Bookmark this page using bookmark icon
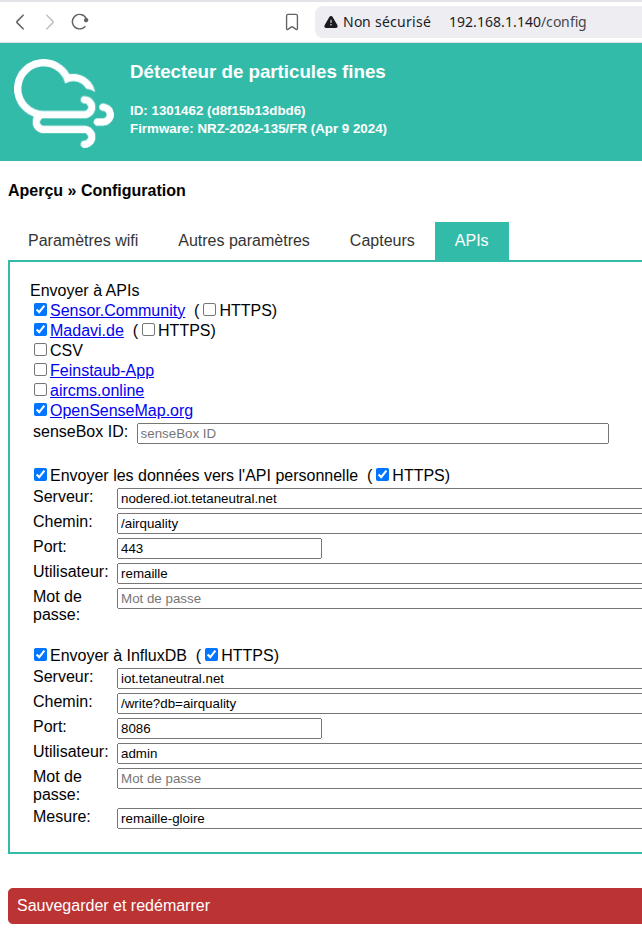 point(292,22)
